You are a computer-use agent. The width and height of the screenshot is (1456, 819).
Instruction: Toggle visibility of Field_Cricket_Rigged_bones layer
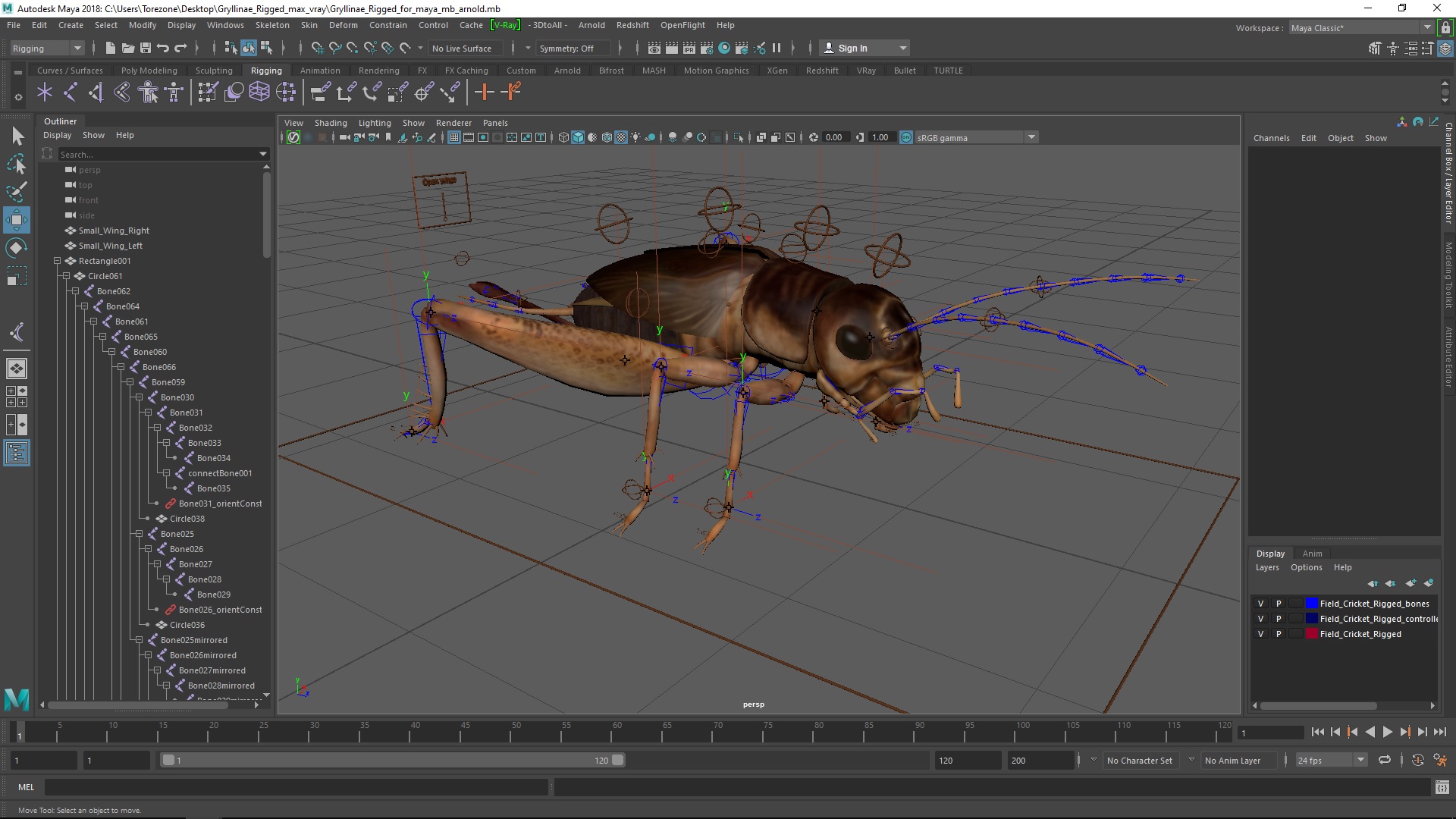(x=1260, y=604)
